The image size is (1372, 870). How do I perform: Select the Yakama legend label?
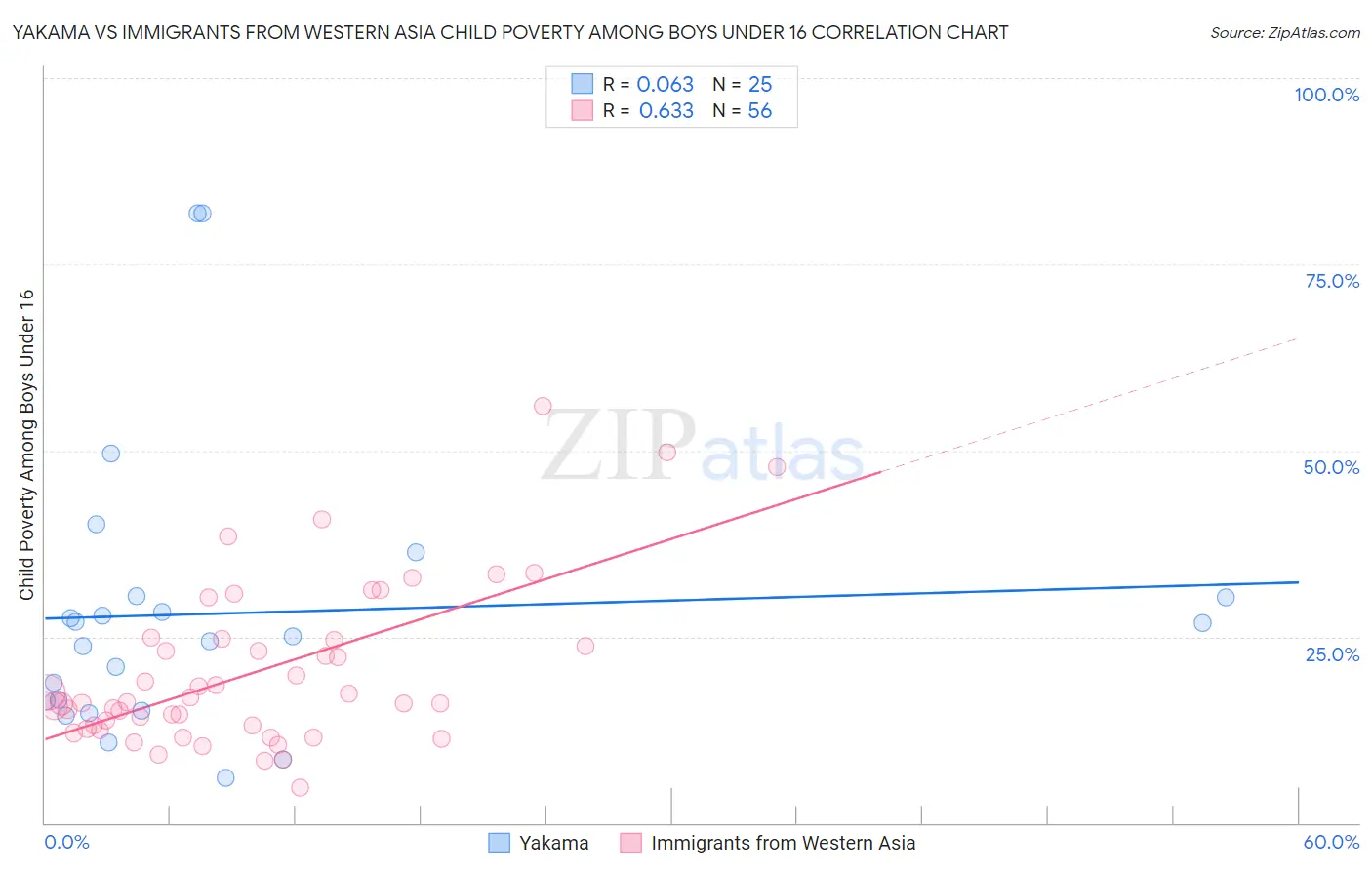click(553, 843)
